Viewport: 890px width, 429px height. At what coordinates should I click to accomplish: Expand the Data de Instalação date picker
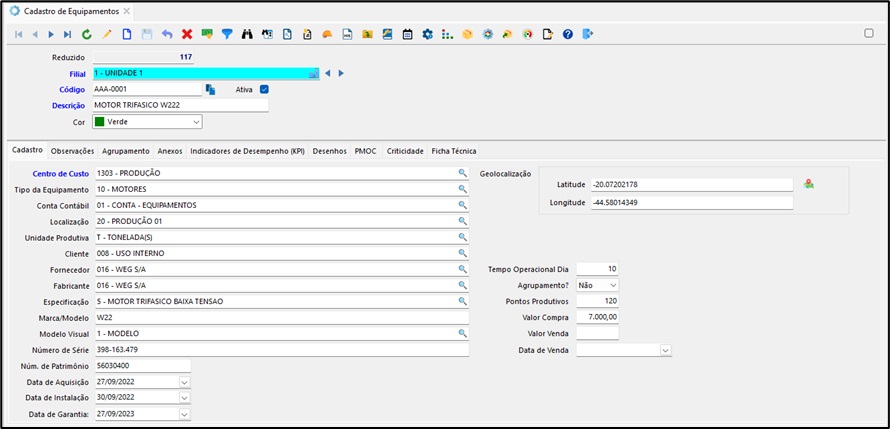pos(184,398)
